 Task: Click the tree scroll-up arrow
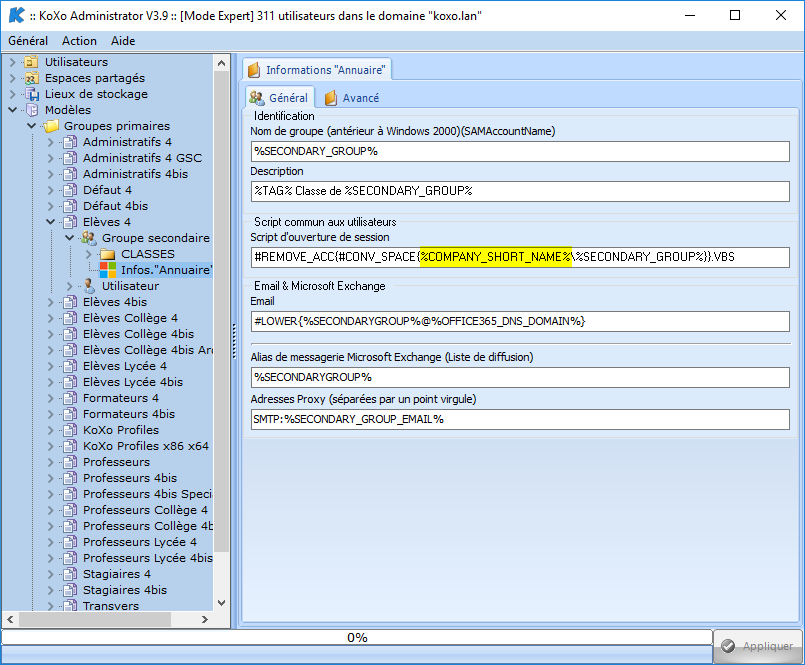click(221, 63)
